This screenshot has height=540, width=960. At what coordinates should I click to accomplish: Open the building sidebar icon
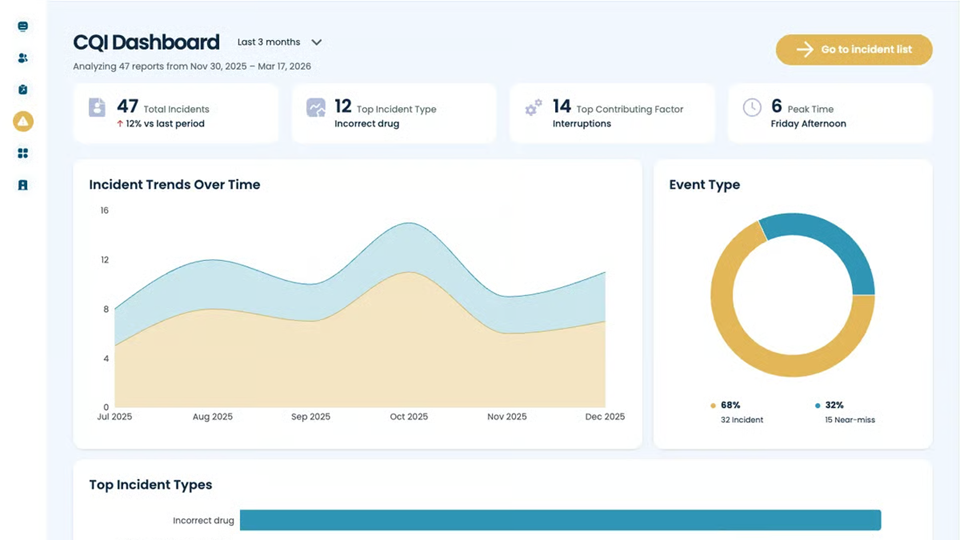[x=23, y=185]
